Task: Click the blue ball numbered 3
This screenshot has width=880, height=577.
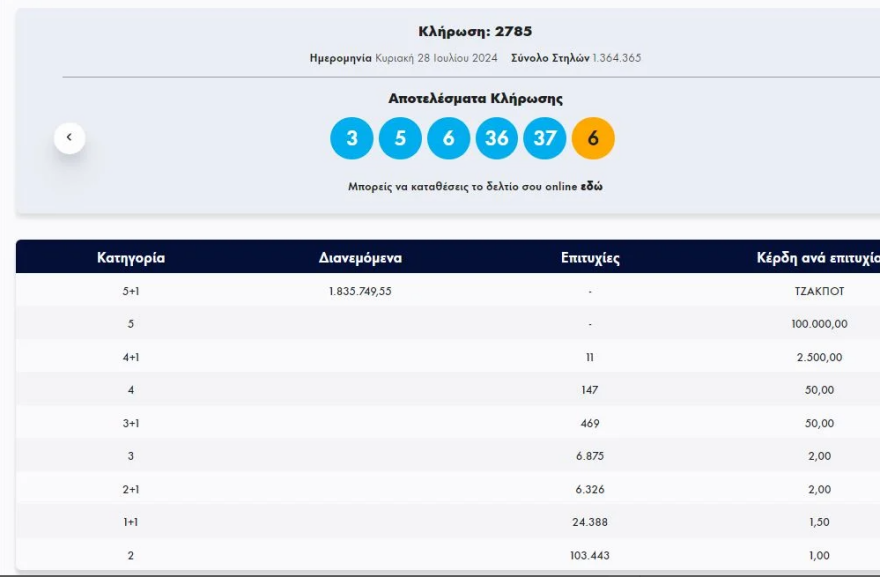Action: 351,138
